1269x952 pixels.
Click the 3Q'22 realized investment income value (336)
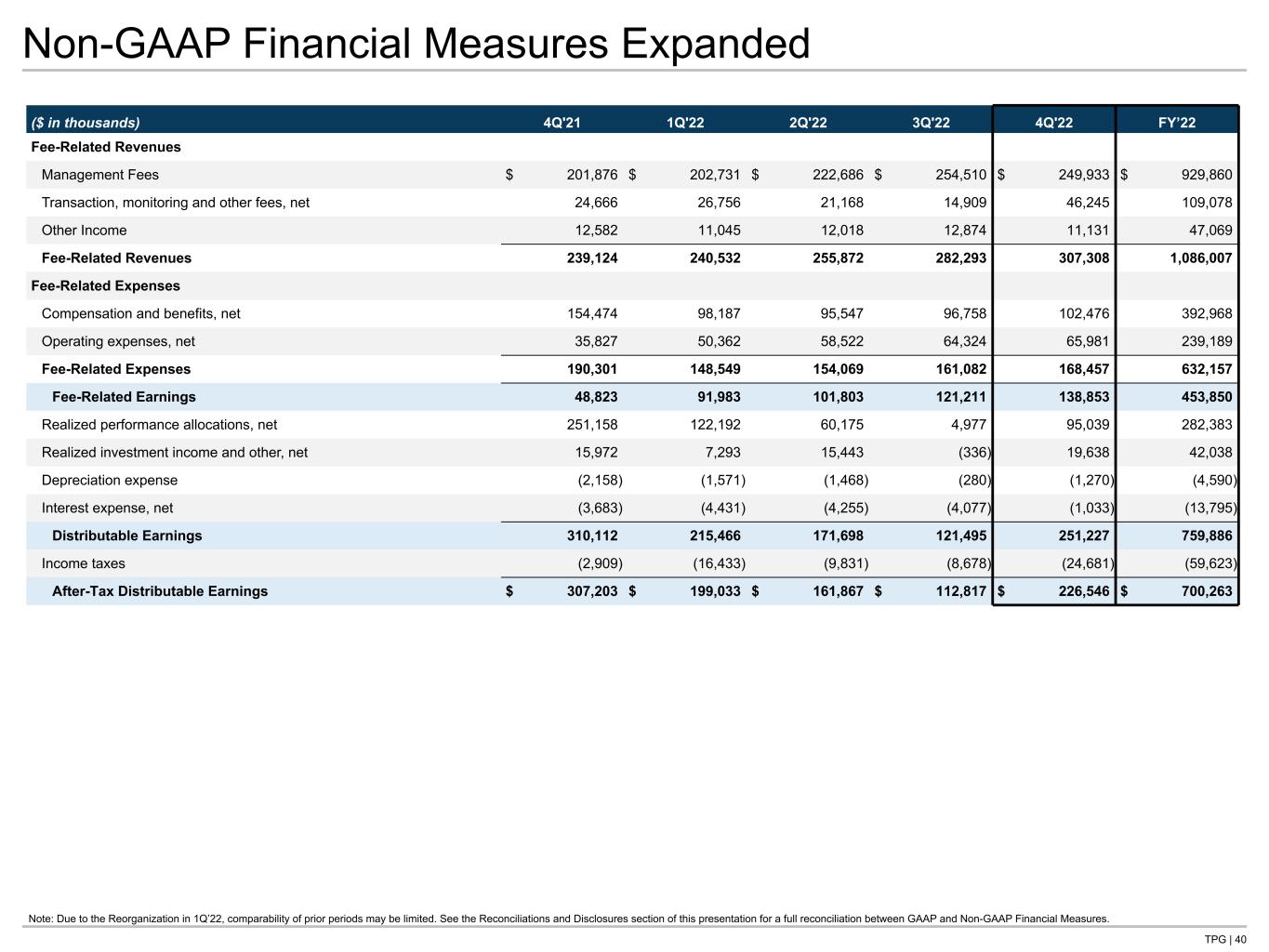(x=972, y=453)
